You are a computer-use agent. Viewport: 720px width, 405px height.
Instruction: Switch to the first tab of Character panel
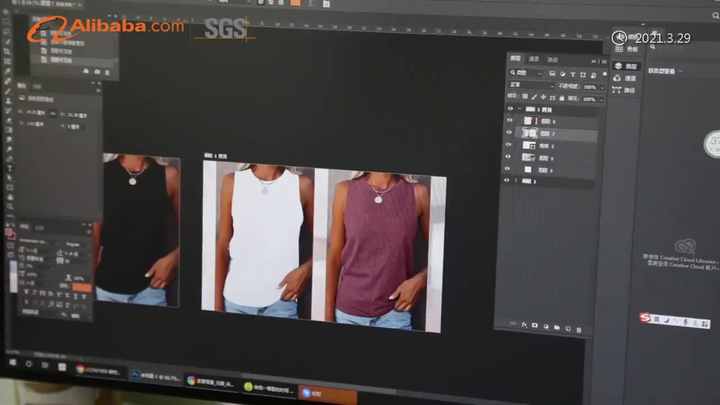[x=24, y=227]
